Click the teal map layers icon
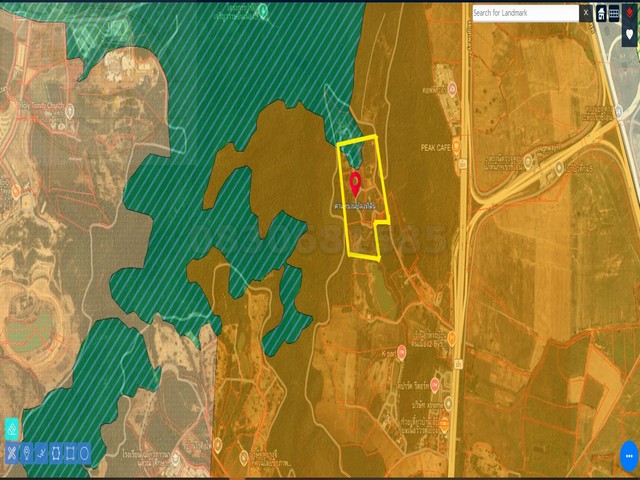The height and width of the screenshot is (480, 640). [x=12, y=428]
